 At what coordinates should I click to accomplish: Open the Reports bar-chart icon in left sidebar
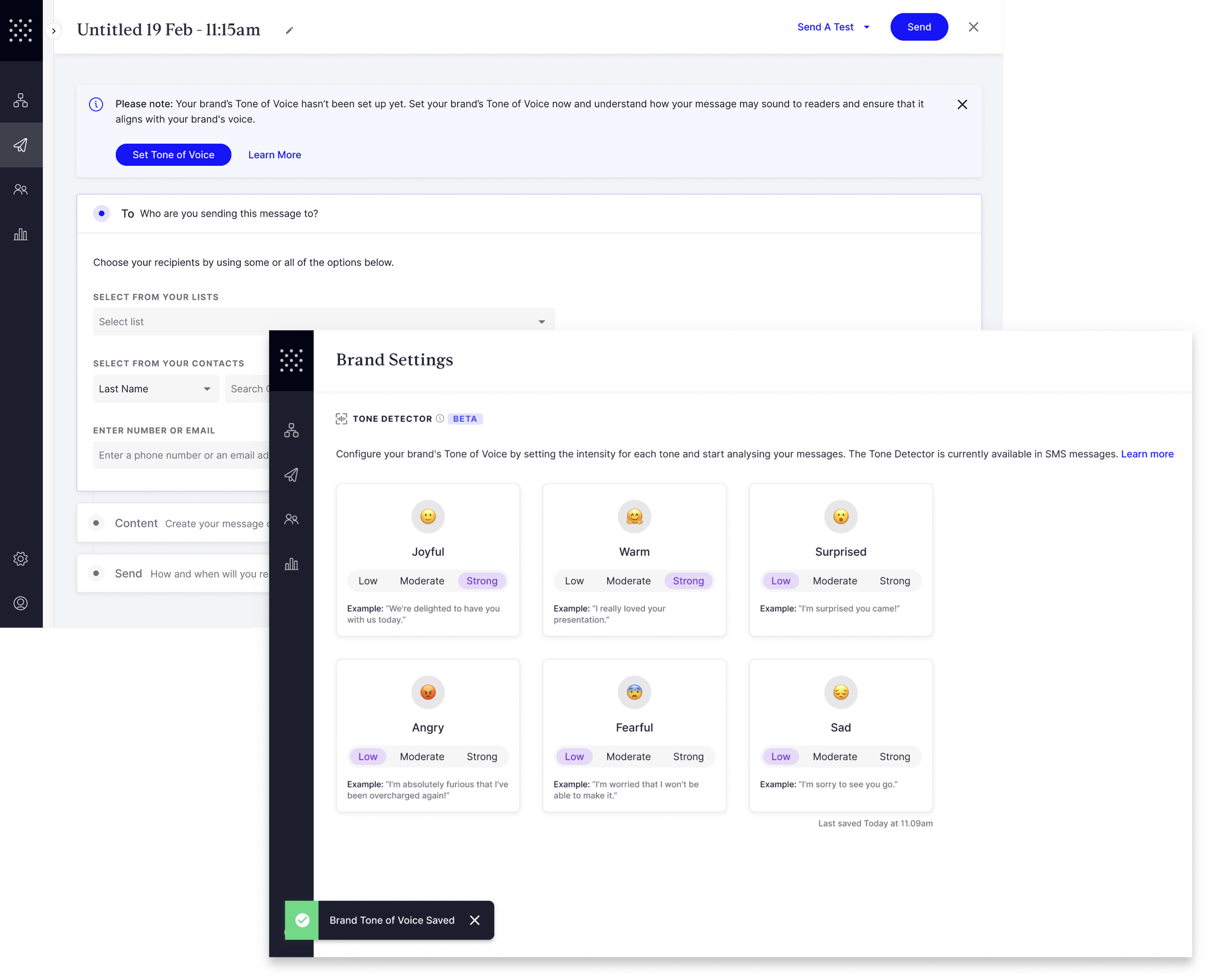click(21, 234)
